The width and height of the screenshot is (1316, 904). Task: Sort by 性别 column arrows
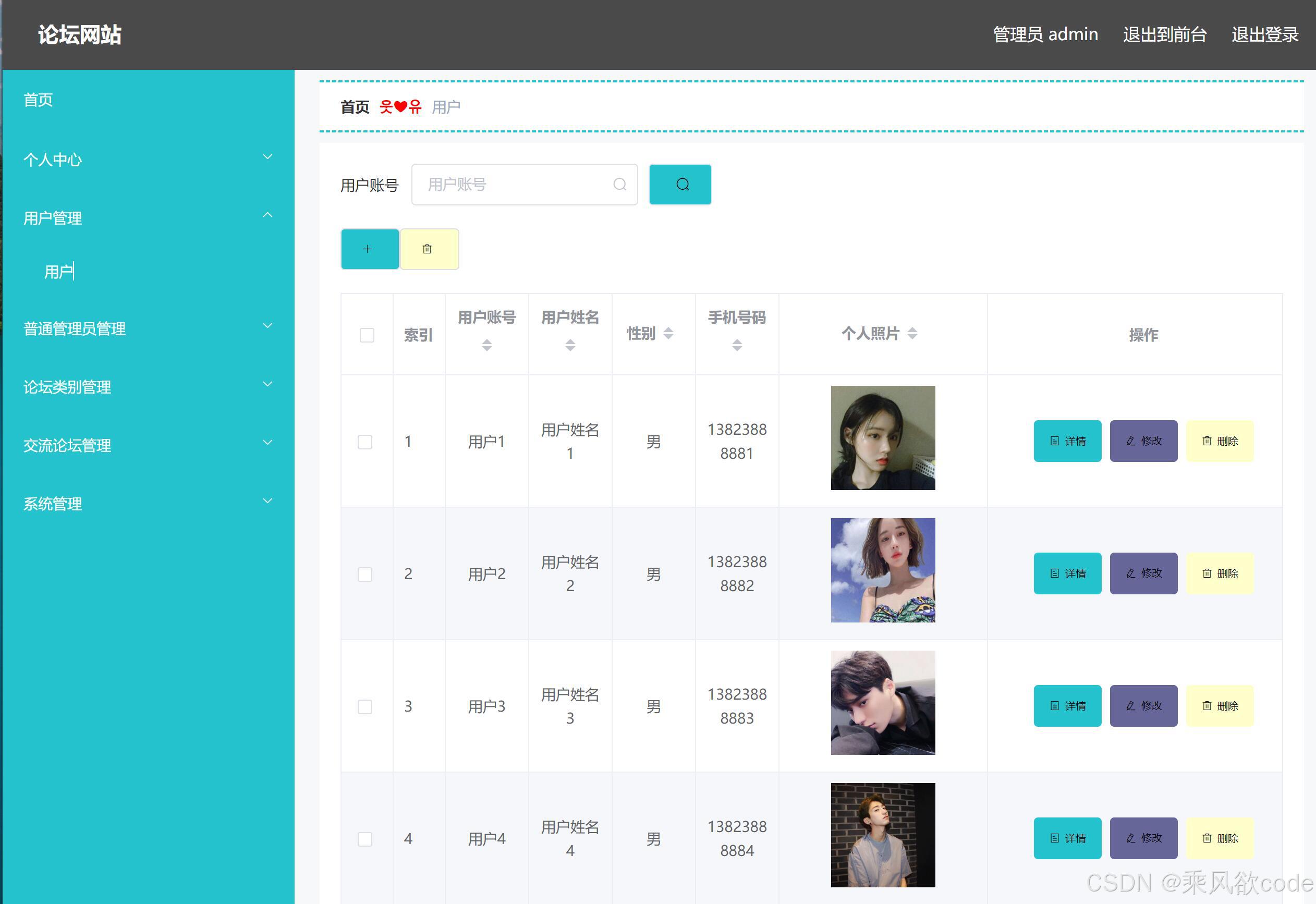point(668,334)
